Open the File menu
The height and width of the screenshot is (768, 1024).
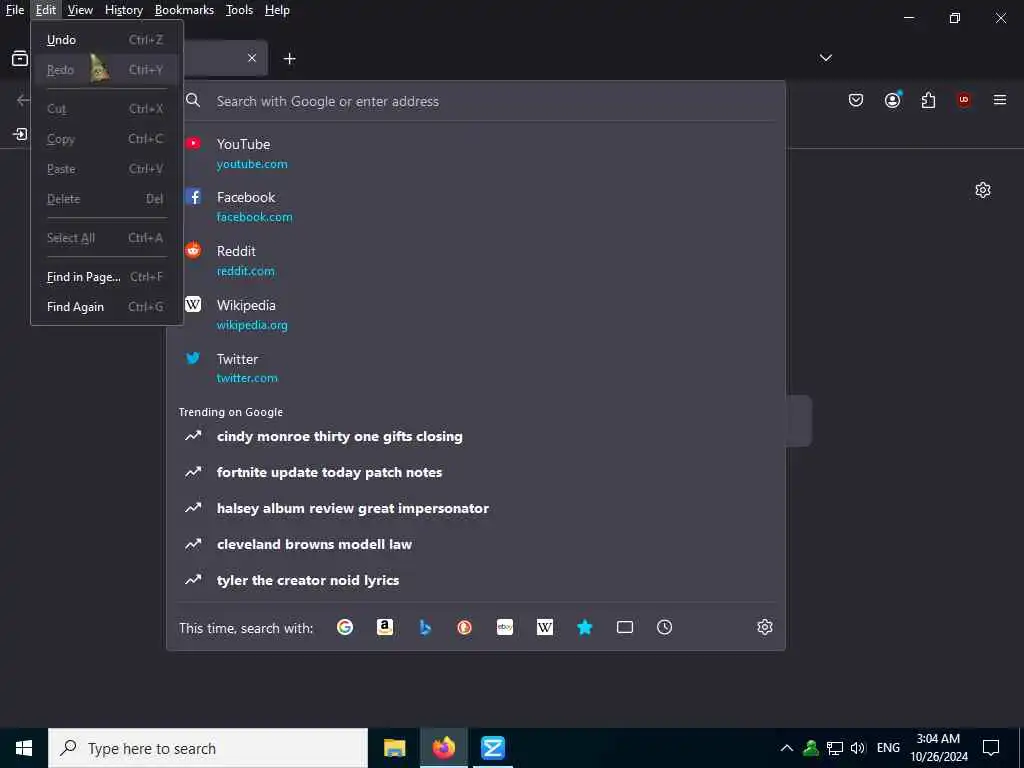tap(15, 10)
